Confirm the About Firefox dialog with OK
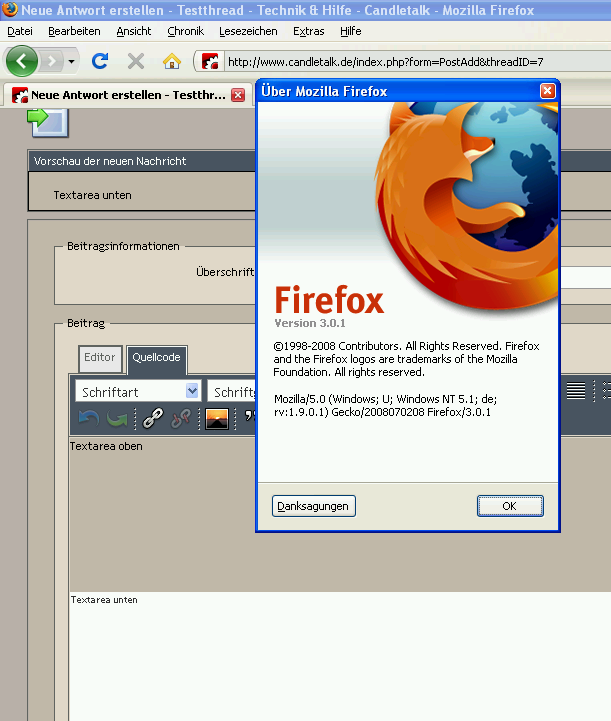 coord(510,506)
